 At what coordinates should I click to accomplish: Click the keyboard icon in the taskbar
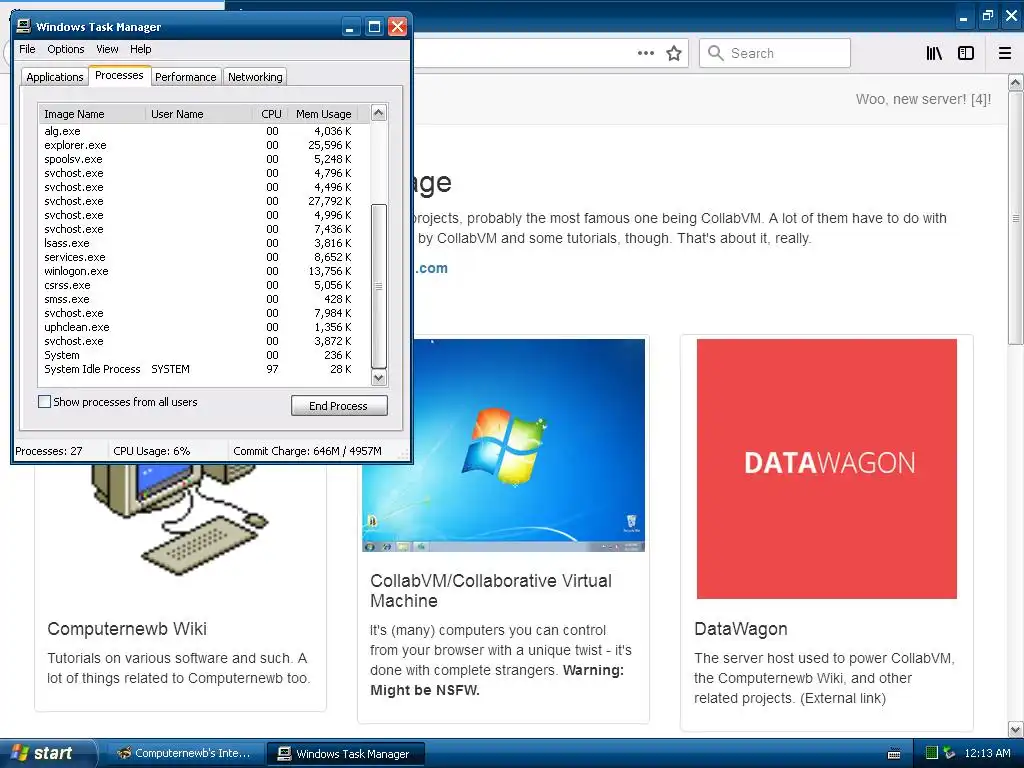coord(894,754)
